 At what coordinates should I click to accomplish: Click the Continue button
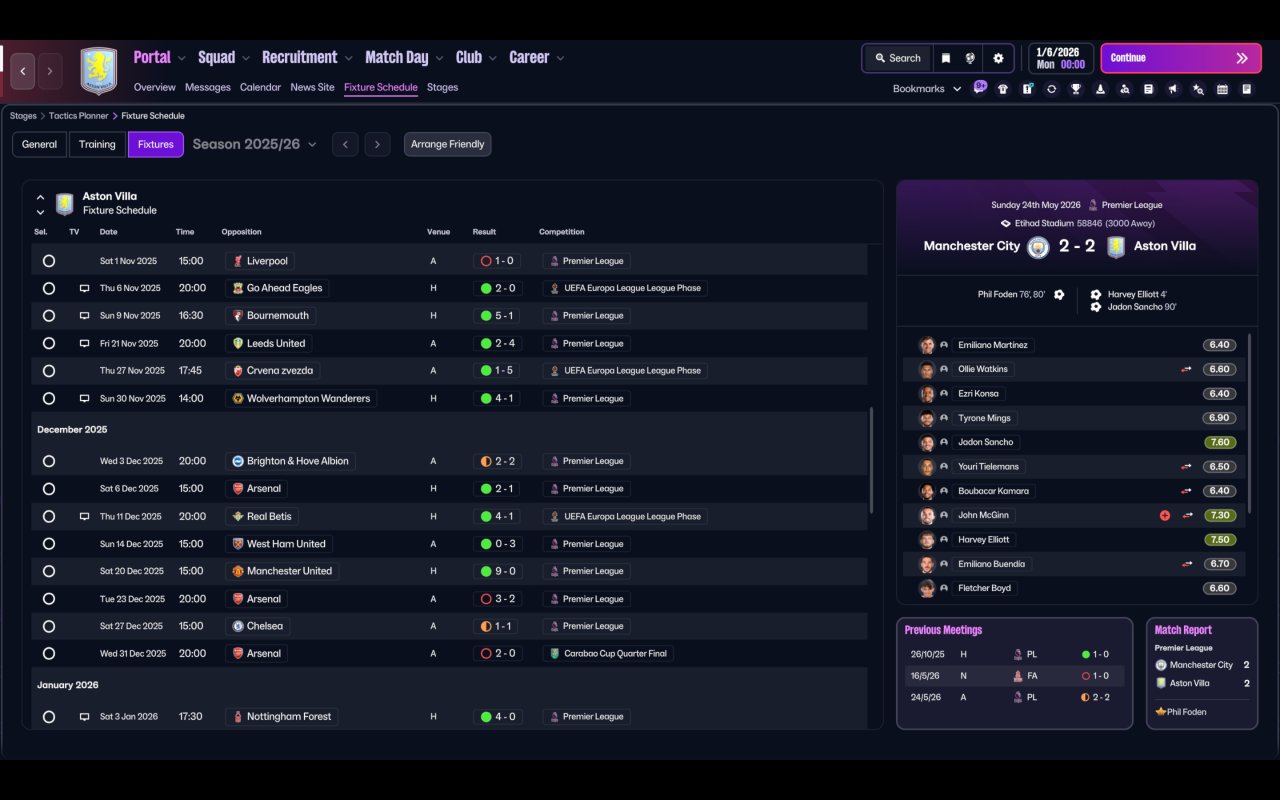pyautogui.click(x=1180, y=58)
